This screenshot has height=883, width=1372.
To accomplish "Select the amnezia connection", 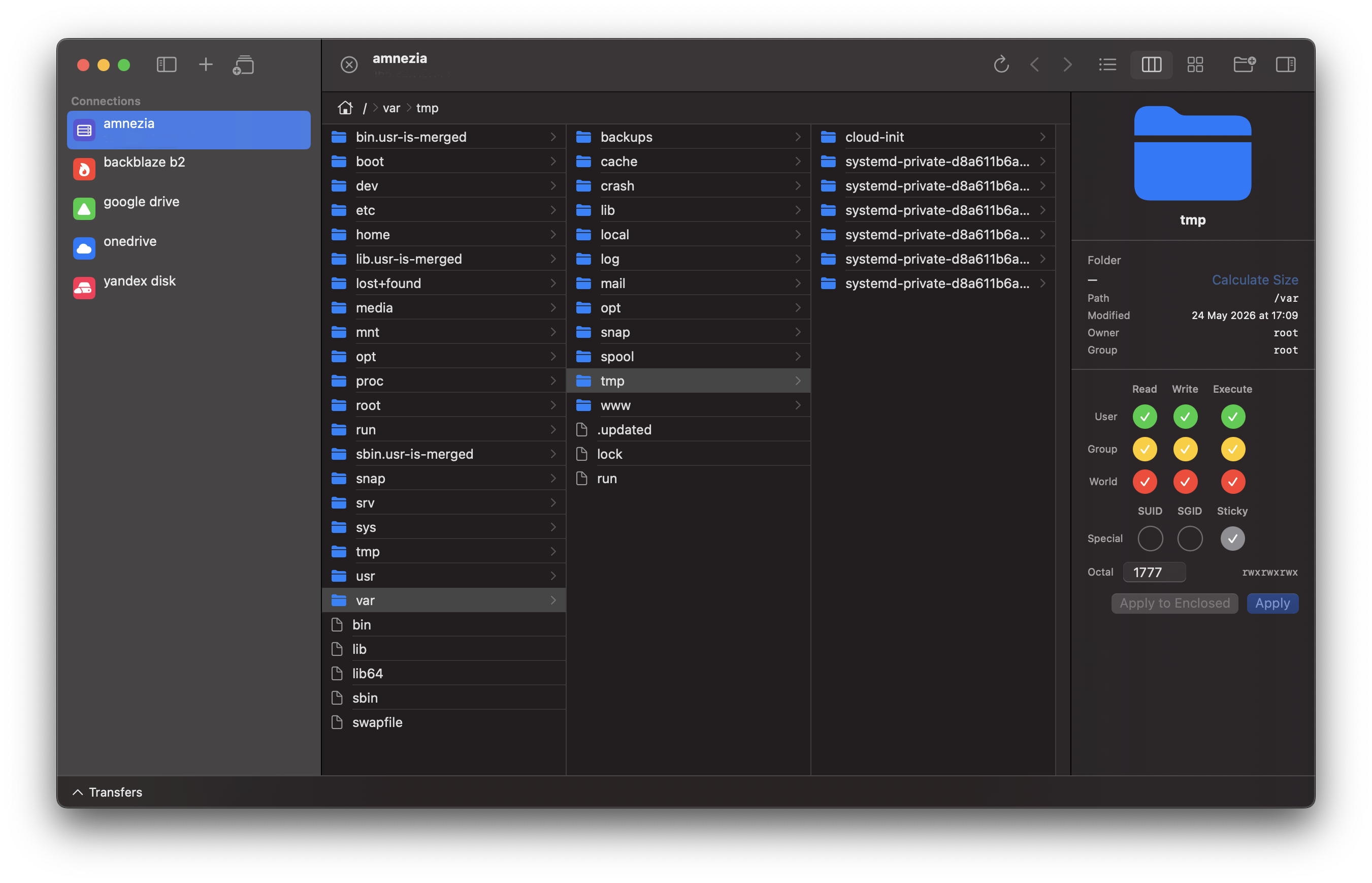I will click(x=188, y=130).
